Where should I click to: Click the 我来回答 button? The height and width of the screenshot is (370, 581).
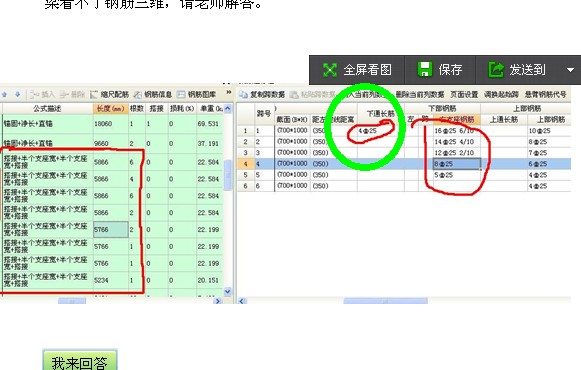[80, 361]
